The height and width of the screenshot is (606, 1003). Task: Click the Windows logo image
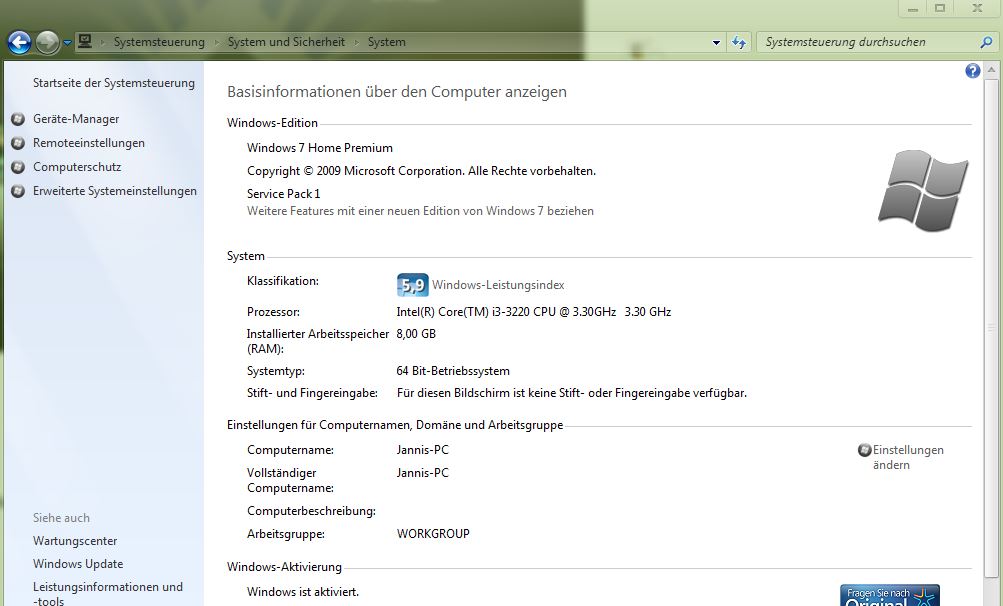pos(923,191)
